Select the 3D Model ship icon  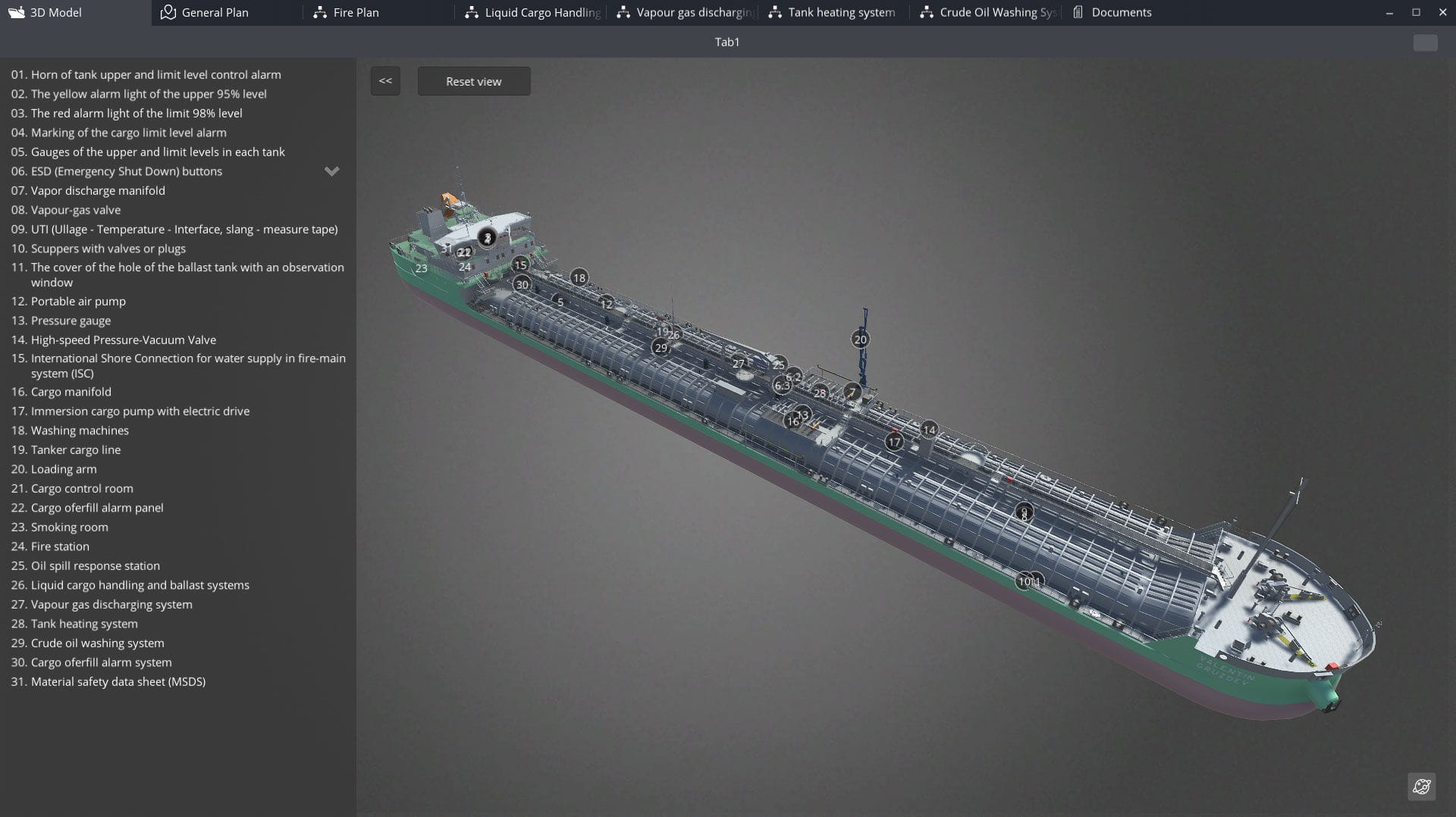point(16,12)
